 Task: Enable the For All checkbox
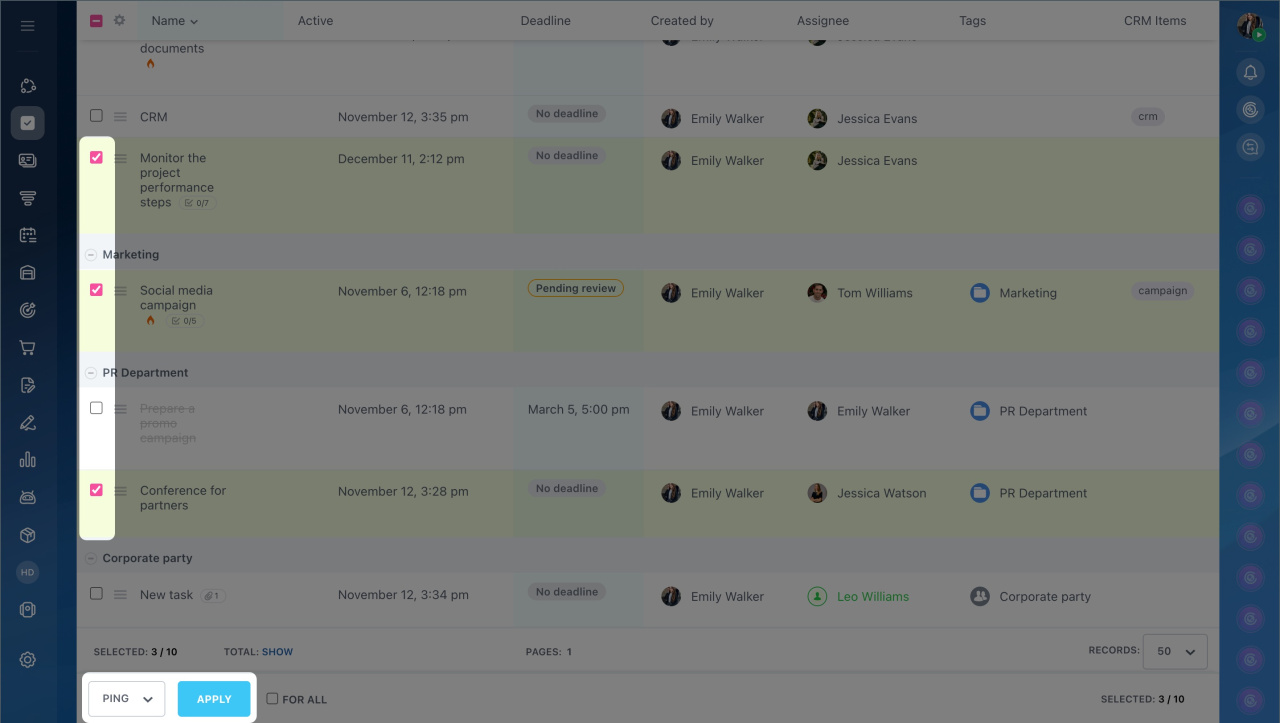coord(272,699)
